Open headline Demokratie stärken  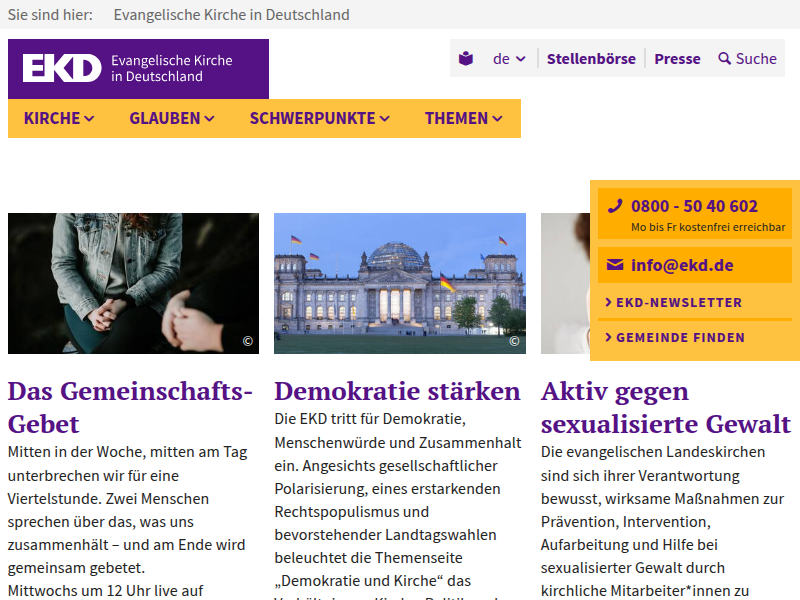397,391
